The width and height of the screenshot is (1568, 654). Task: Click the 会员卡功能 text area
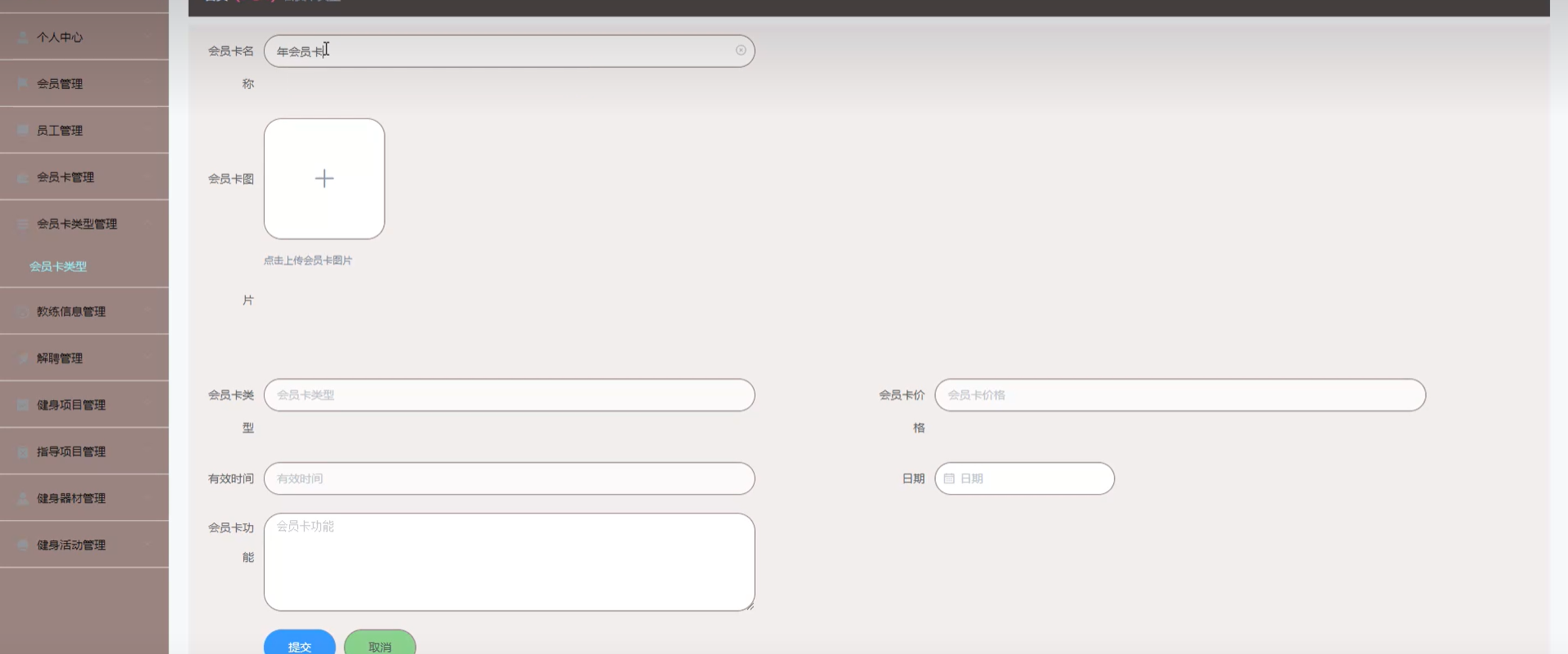(509, 562)
